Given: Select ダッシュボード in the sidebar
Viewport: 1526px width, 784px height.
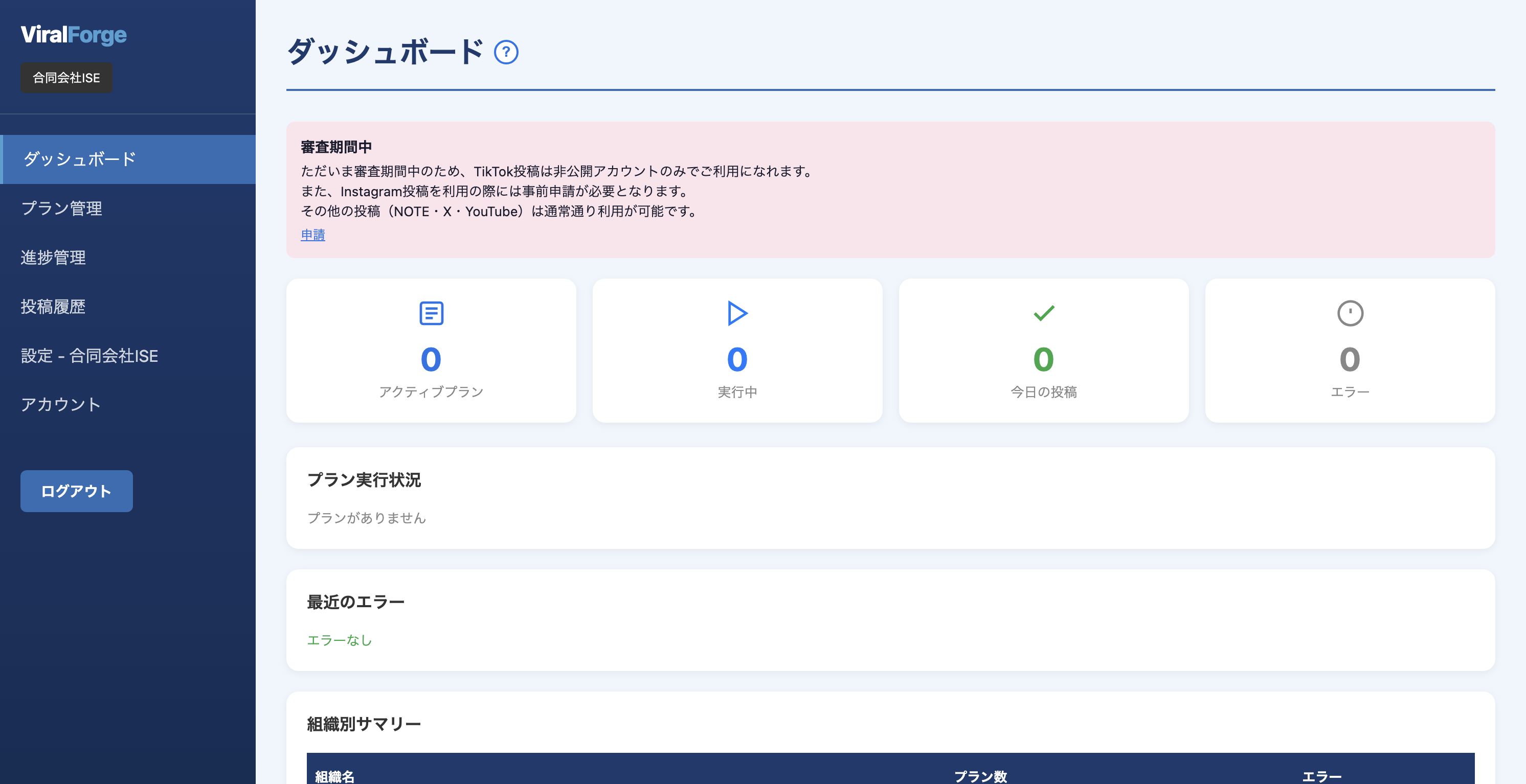Looking at the screenshot, I should pos(79,159).
